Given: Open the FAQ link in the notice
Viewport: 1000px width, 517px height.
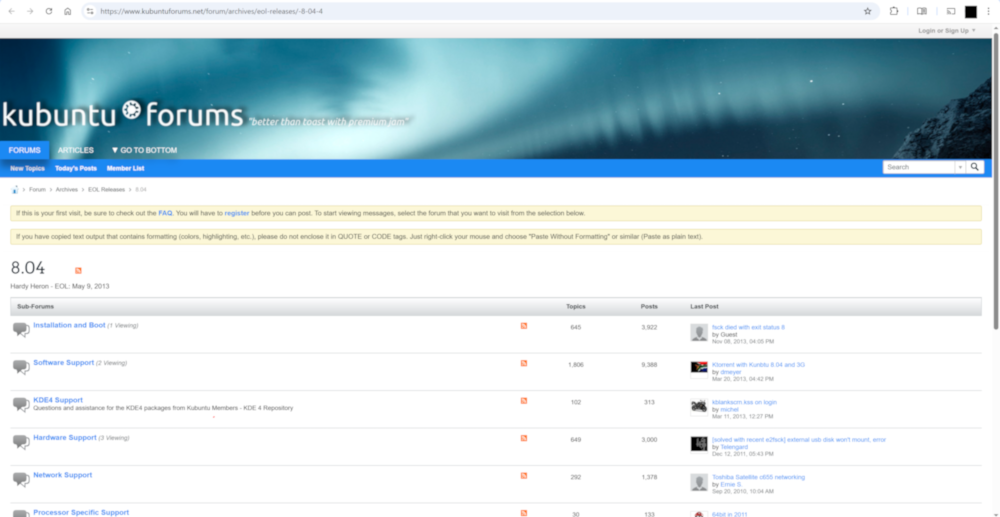Looking at the screenshot, I should [165, 213].
